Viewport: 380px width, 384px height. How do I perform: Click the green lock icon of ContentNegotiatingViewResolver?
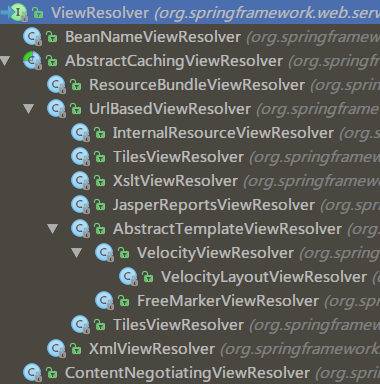click(52, 373)
